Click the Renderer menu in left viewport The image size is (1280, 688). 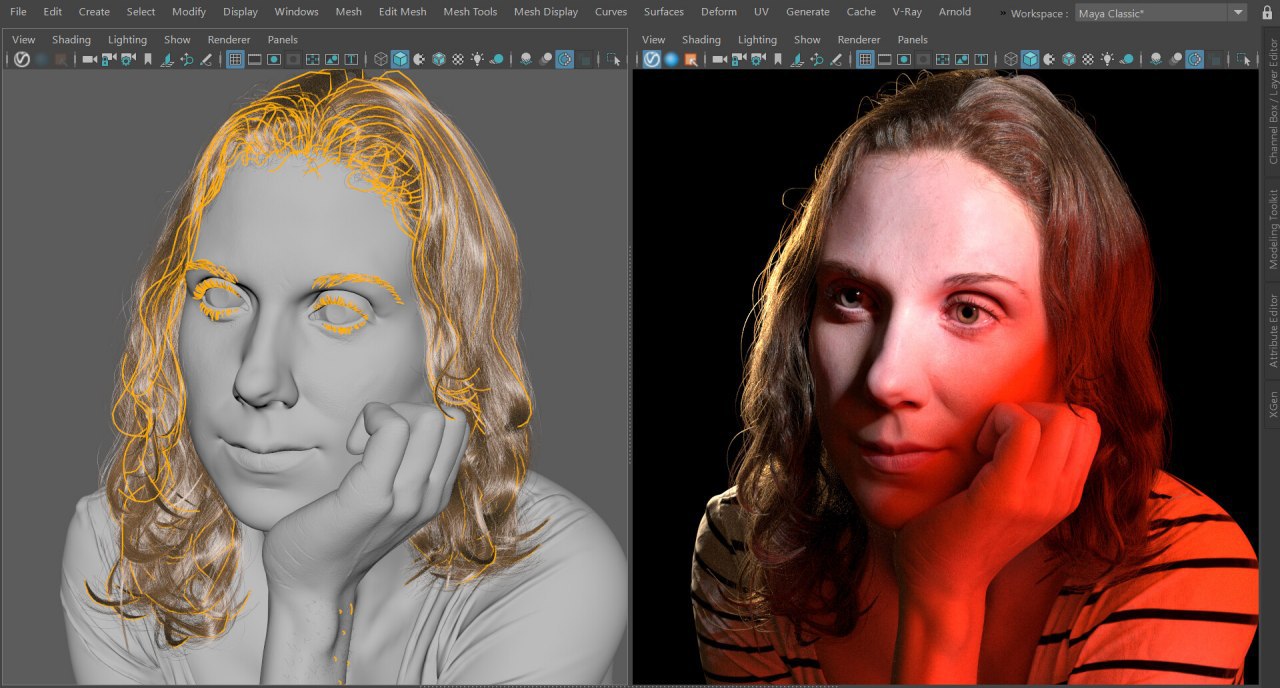tap(229, 40)
